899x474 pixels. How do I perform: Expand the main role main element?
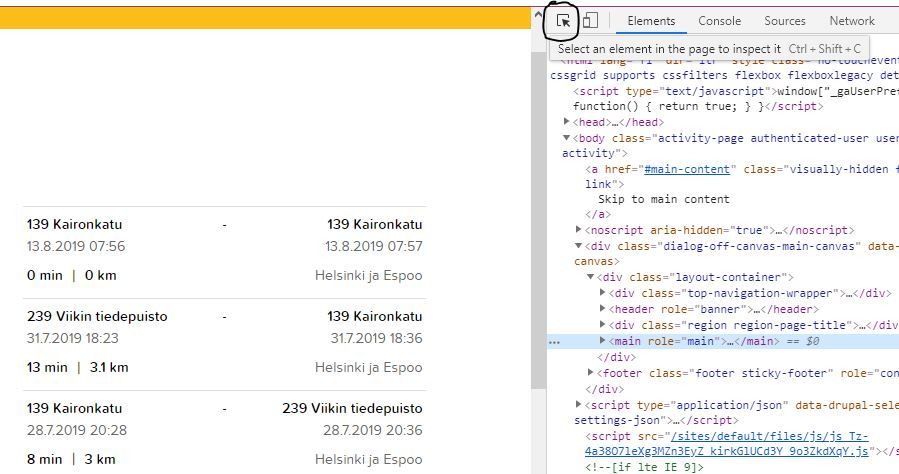[x=602, y=340]
